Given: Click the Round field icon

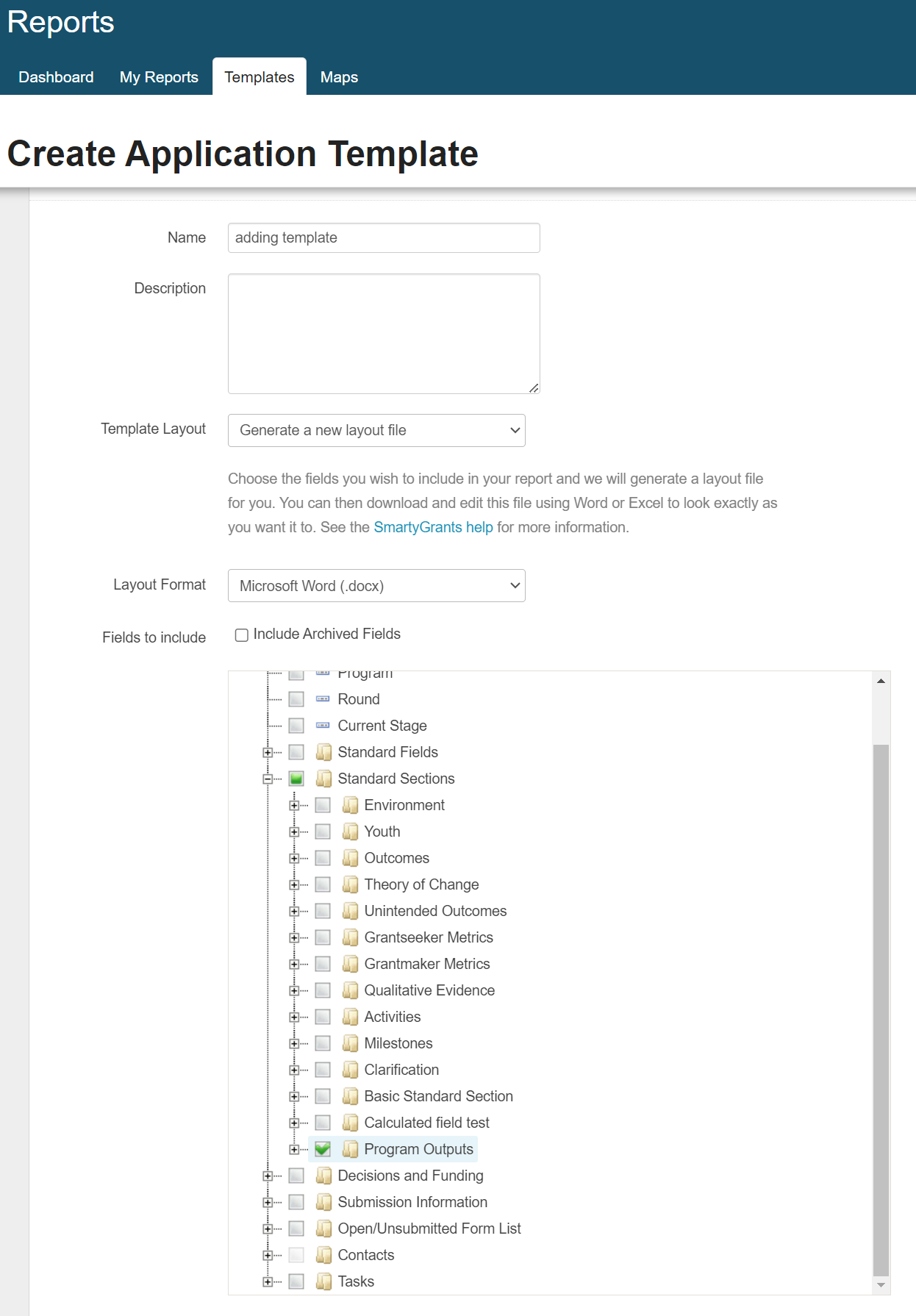Looking at the screenshot, I should coord(323,699).
